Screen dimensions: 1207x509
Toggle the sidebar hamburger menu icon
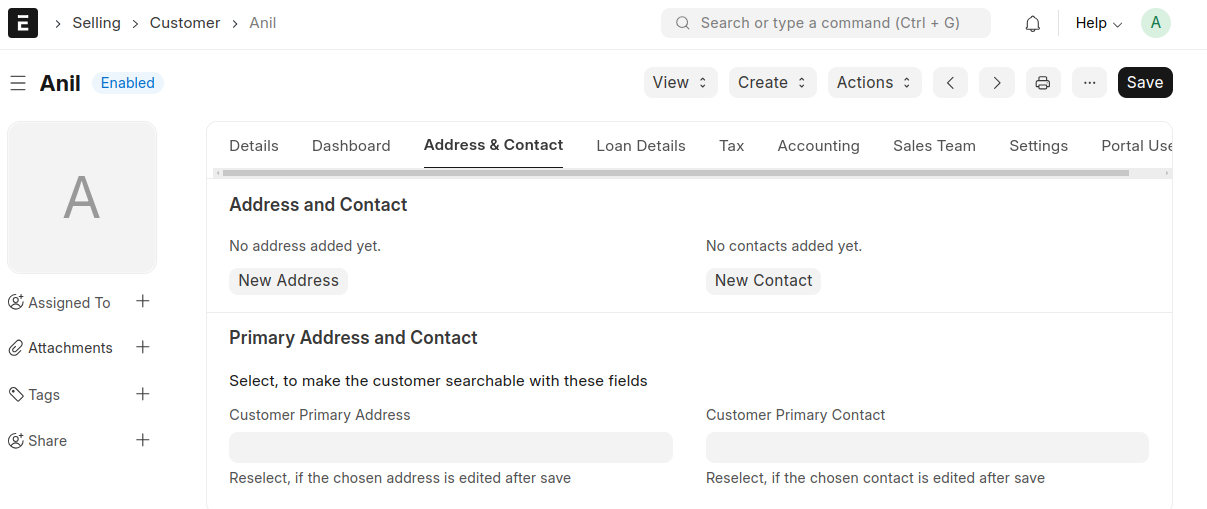coord(18,83)
